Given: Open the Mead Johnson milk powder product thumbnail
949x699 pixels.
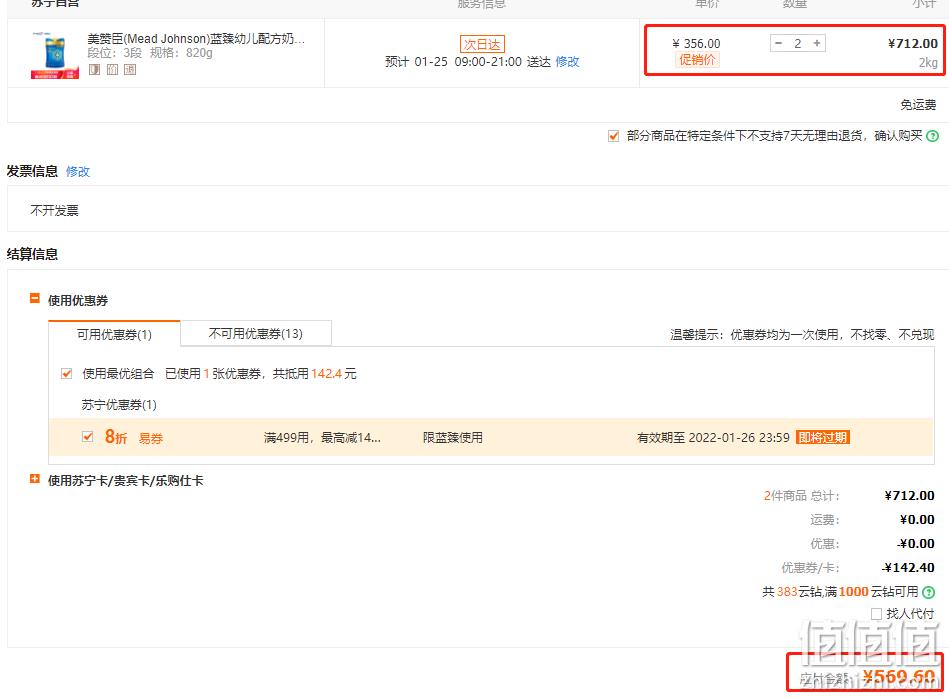Looking at the screenshot, I should (54, 54).
